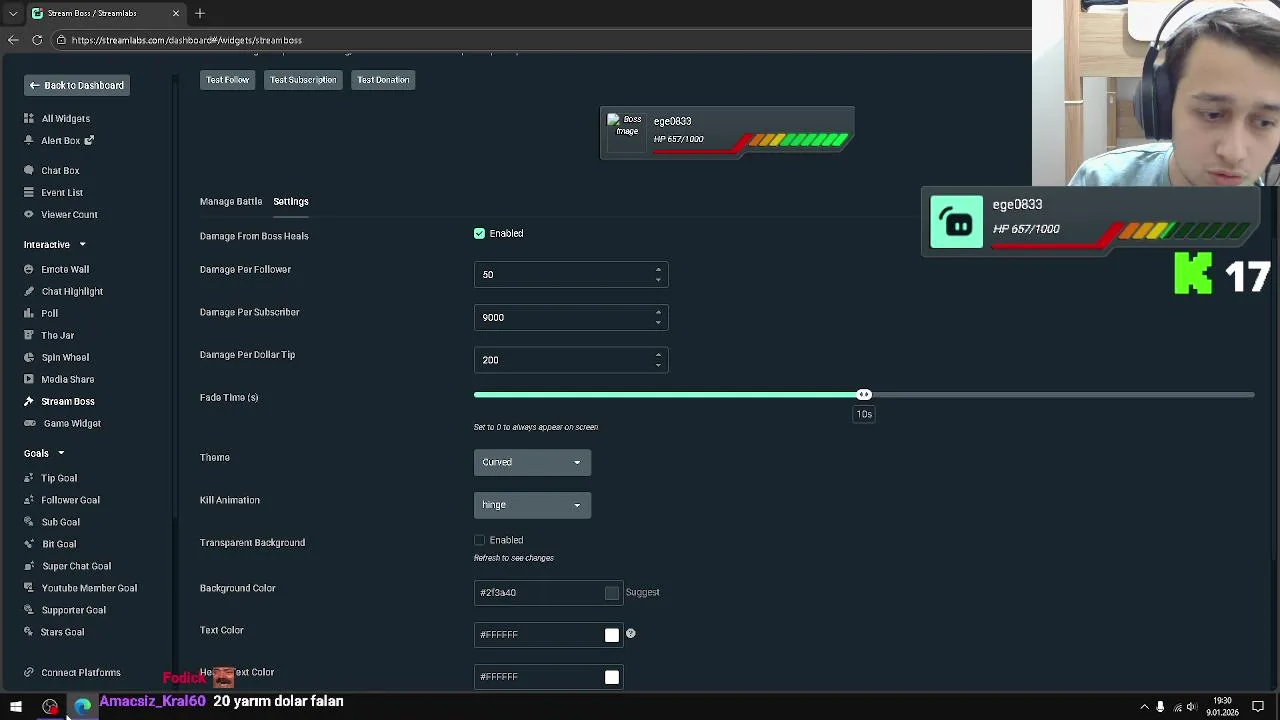Open a new browser tab
The image size is (1280, 720).
200,13
